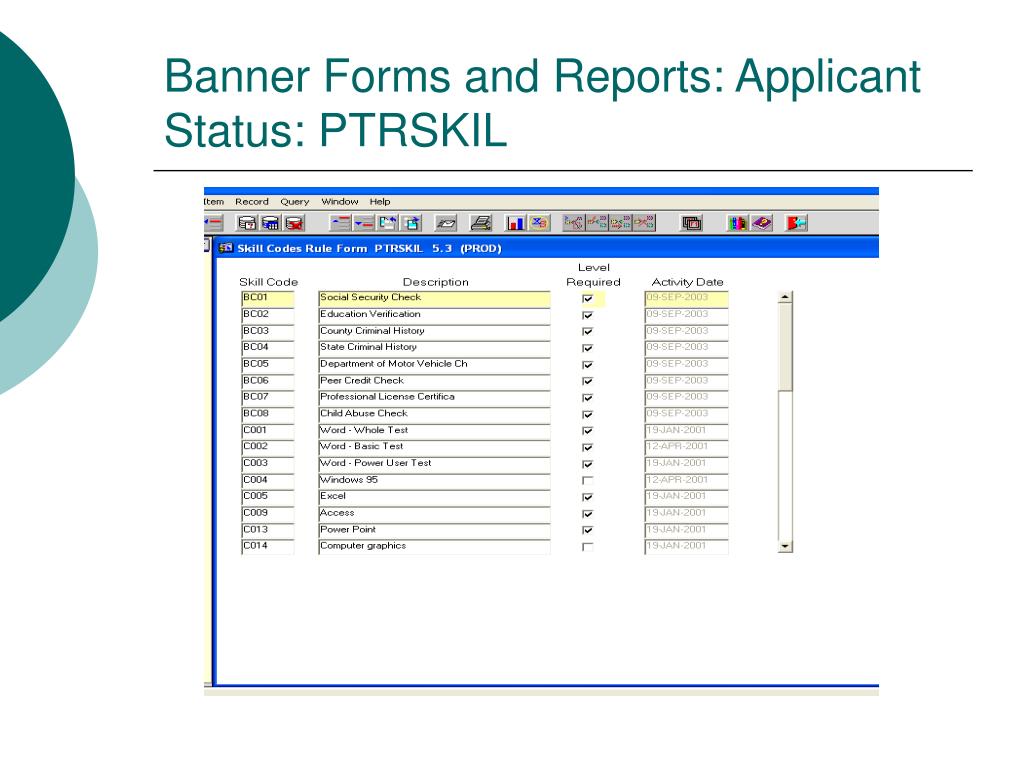Viewport: 1024px width, 768px height.
Task: Select the Computer graphics description field
Action: [434, 547]
